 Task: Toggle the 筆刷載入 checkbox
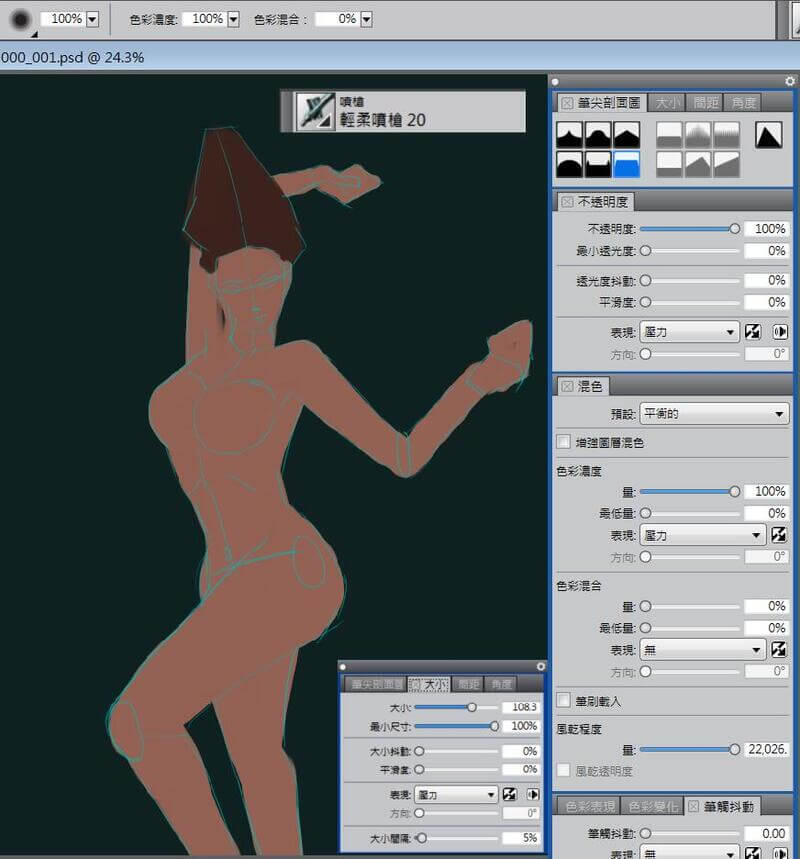(563, 700)
